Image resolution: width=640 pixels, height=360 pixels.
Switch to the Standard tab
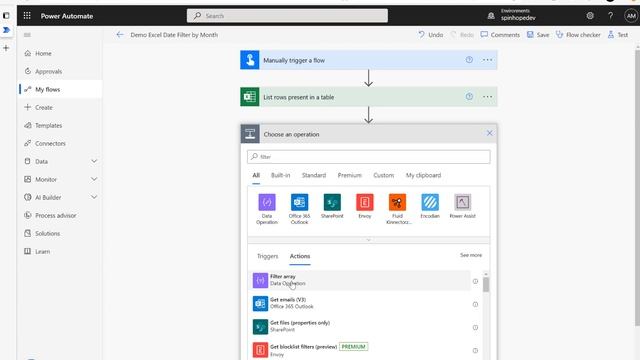click(x=314, y=176)
